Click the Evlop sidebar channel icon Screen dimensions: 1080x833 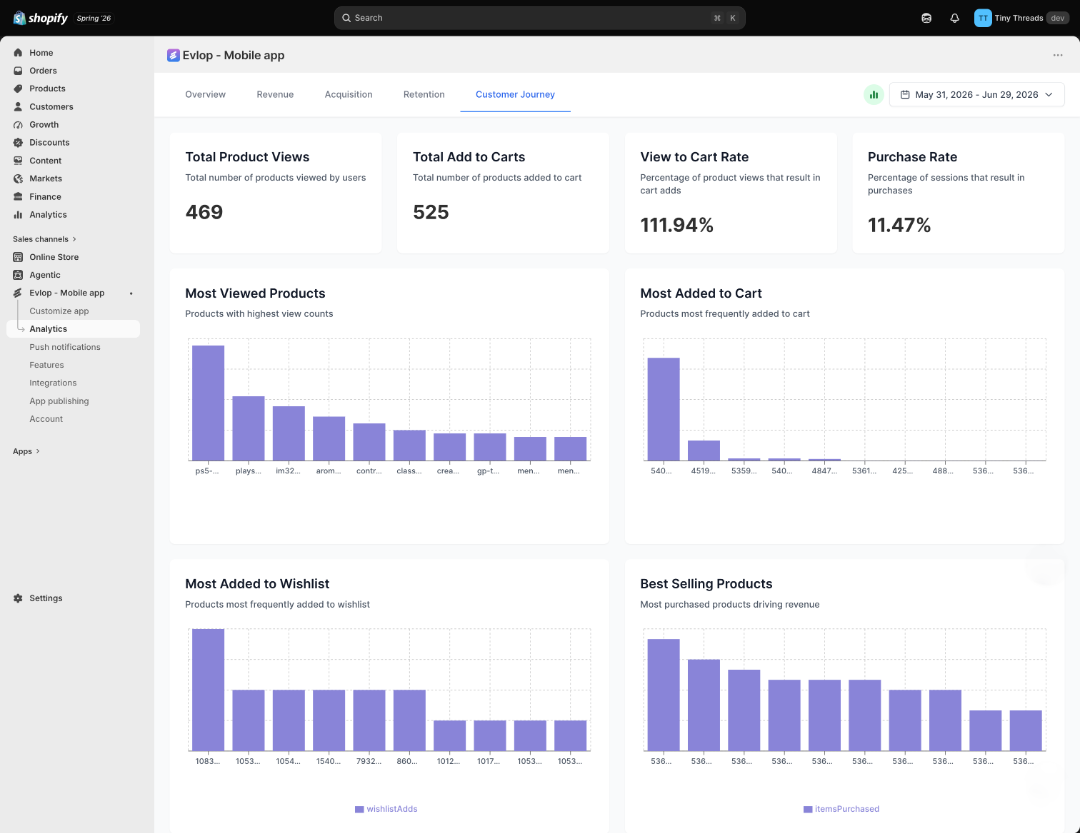coord(18,293)
